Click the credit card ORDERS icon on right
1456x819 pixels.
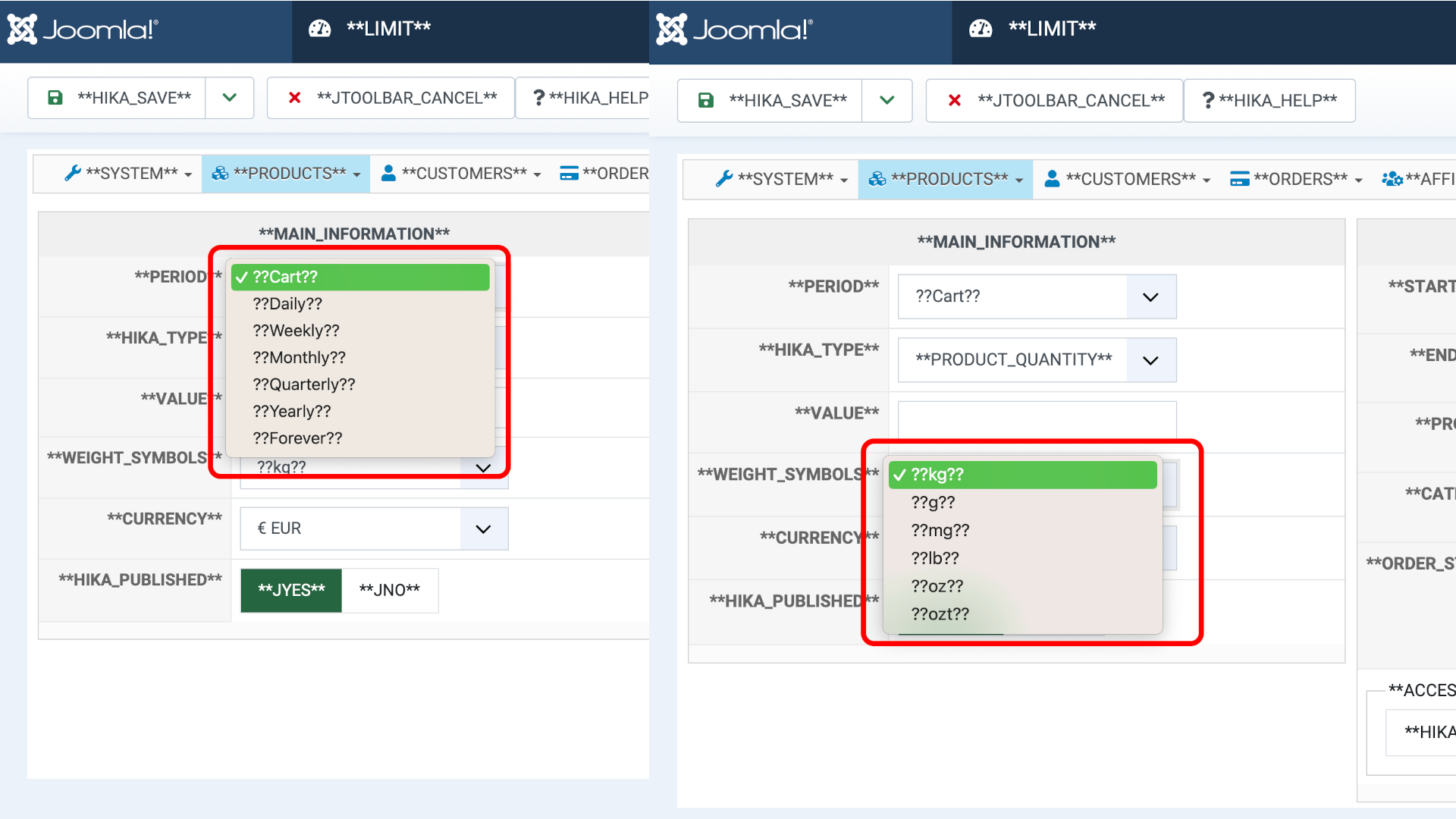[1239, 179]
